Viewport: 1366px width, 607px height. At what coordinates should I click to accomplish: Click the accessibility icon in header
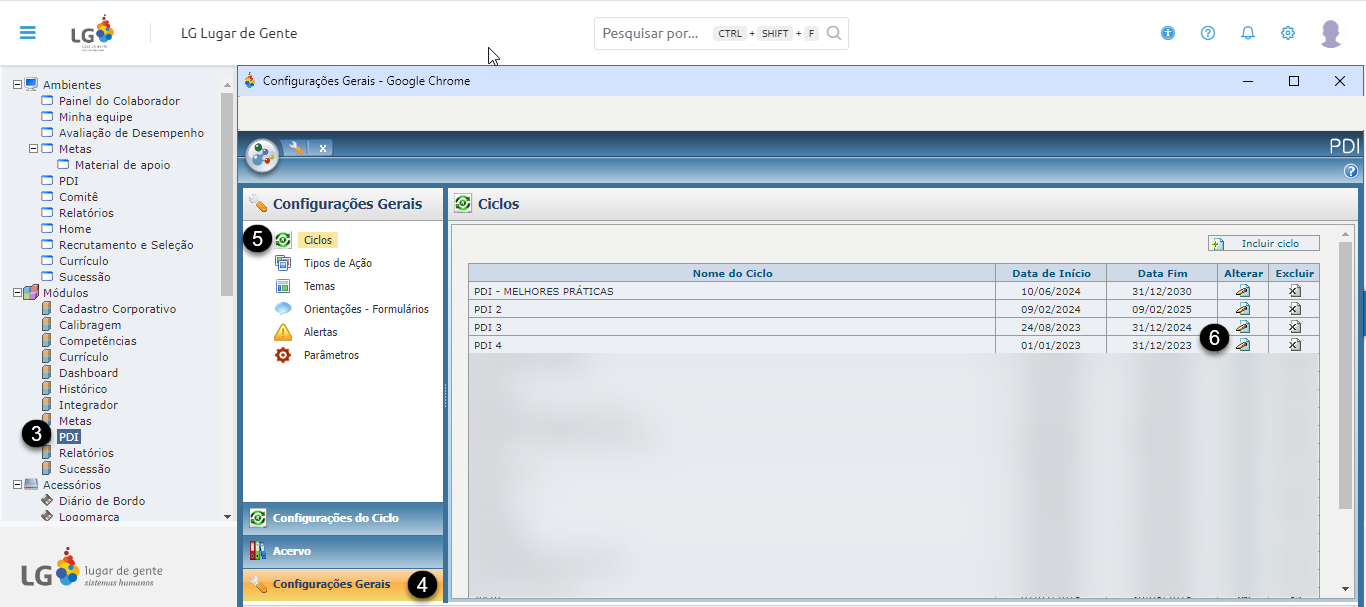tap(1168, 33)
